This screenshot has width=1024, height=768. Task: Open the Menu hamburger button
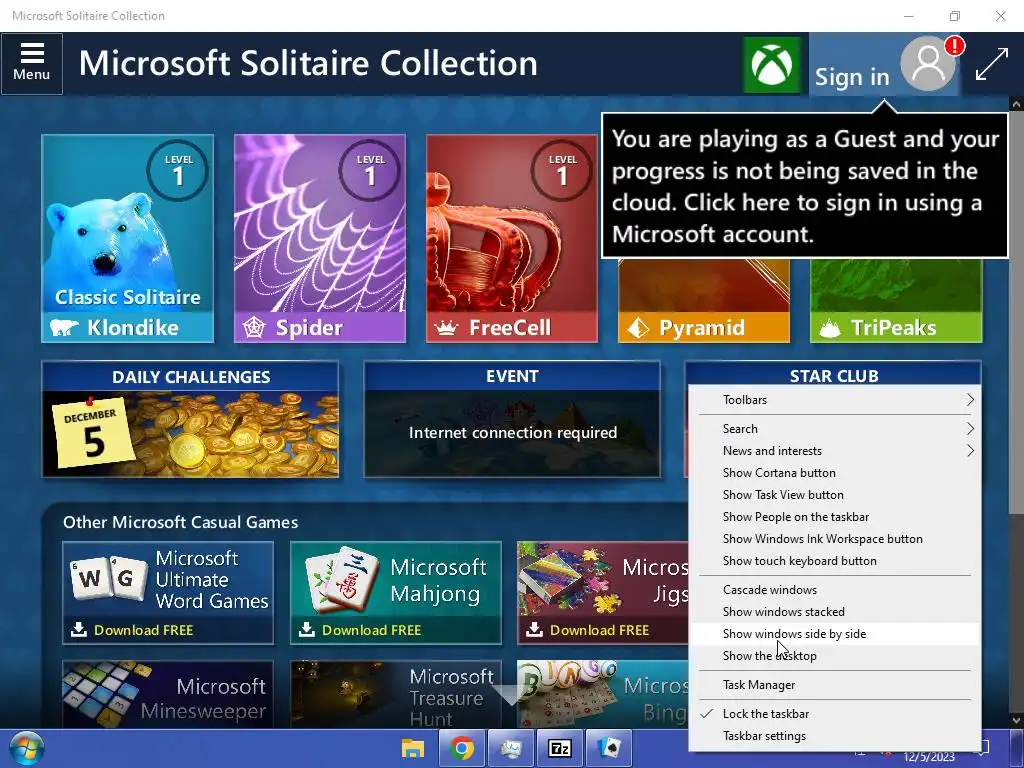click(31, 63)
